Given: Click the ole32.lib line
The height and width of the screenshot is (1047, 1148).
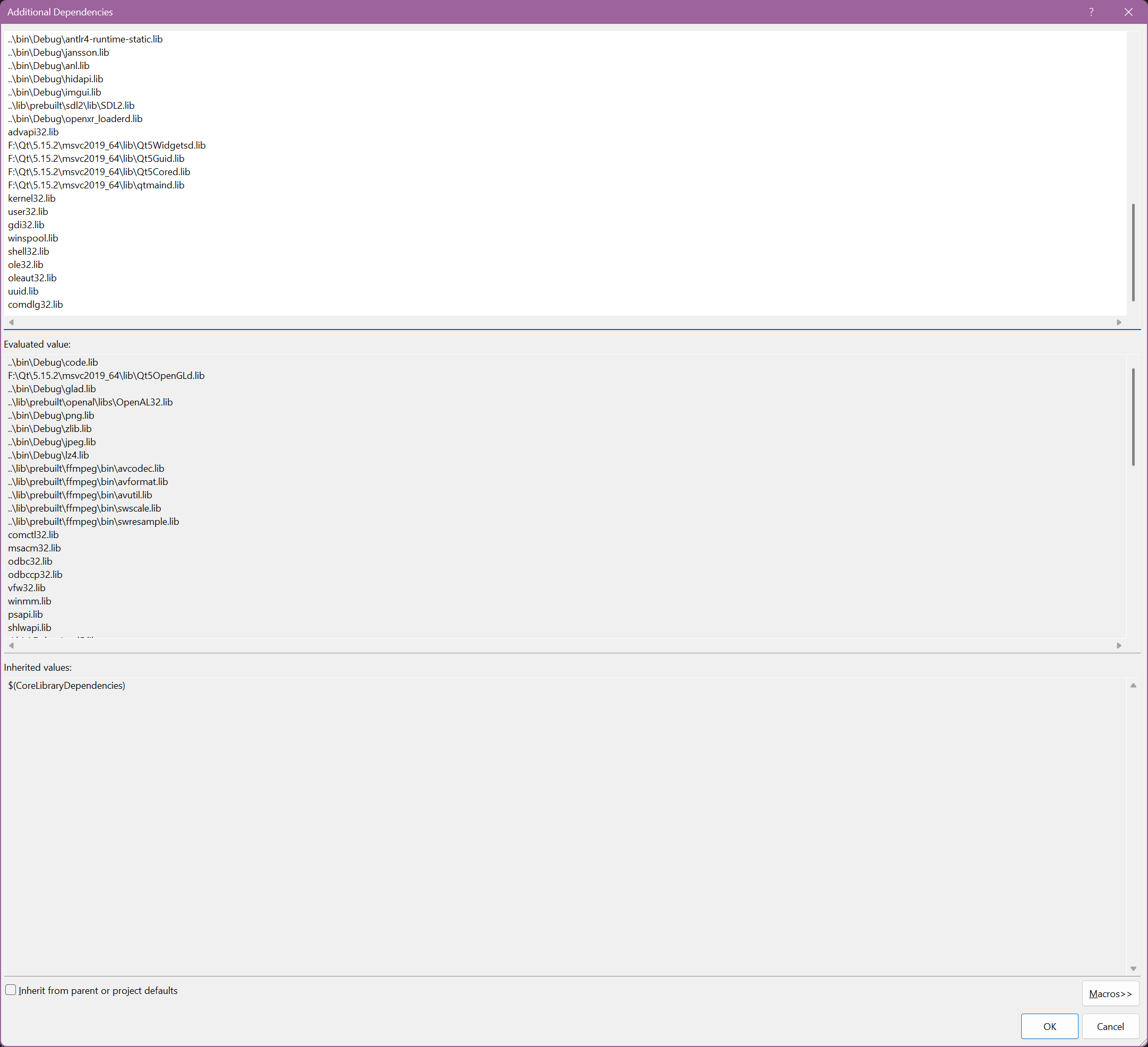Looking at the screenshot, I should coord(25,264).
